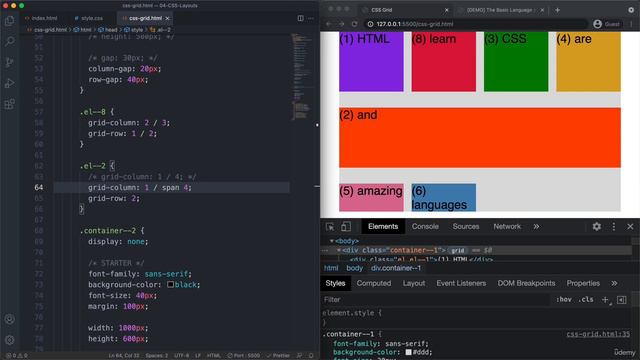Click the css-grid.html breadcrumb item
Viewport: 640px width, 360px height.
[x=50, y=30]
